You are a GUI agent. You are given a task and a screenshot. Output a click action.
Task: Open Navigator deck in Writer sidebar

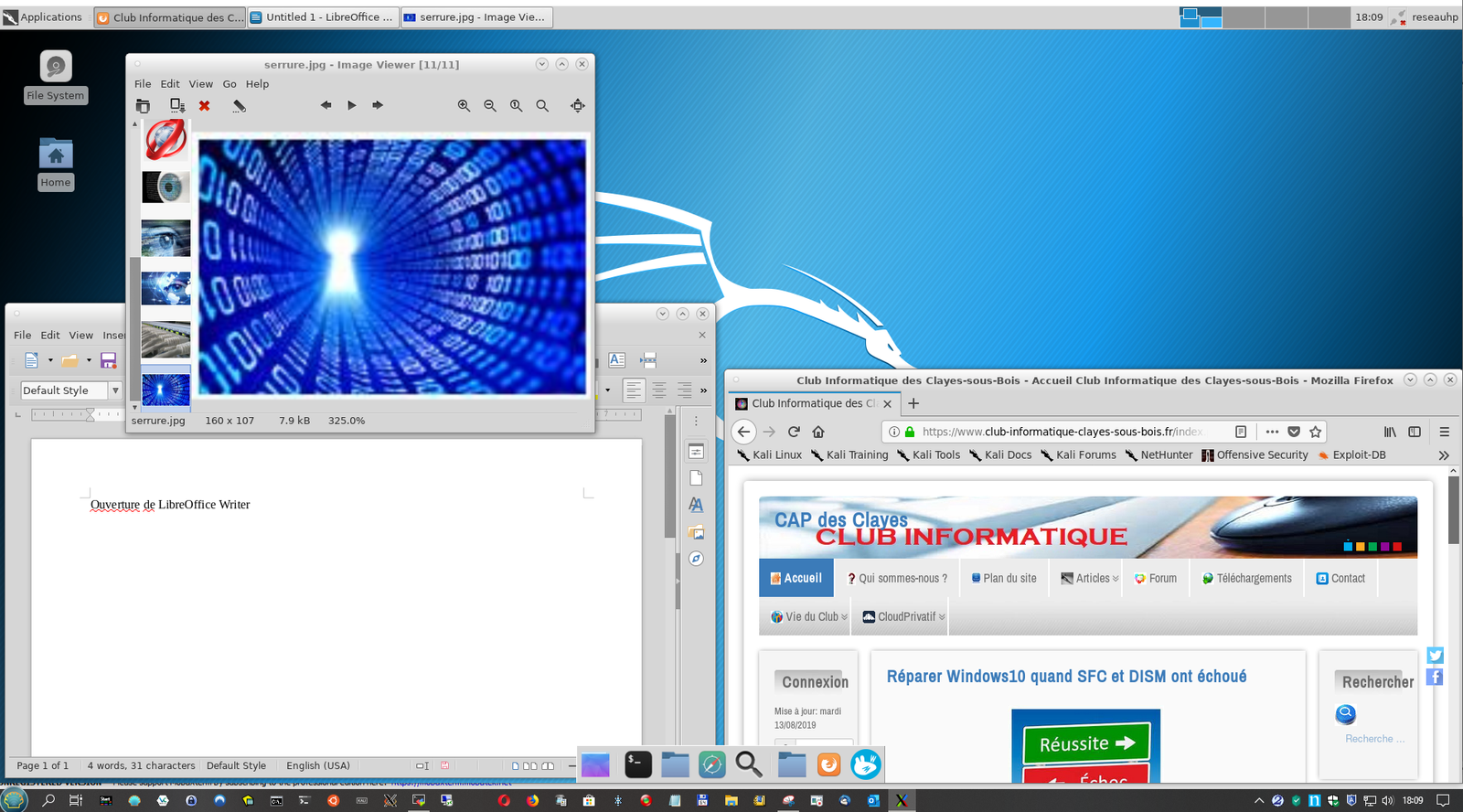[696, 559]
